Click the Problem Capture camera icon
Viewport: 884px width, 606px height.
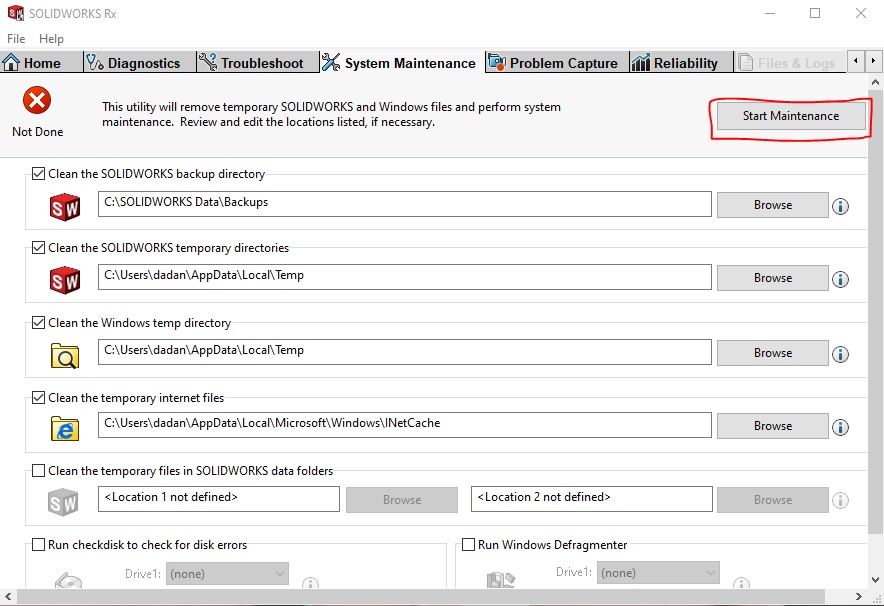(497, 62)
